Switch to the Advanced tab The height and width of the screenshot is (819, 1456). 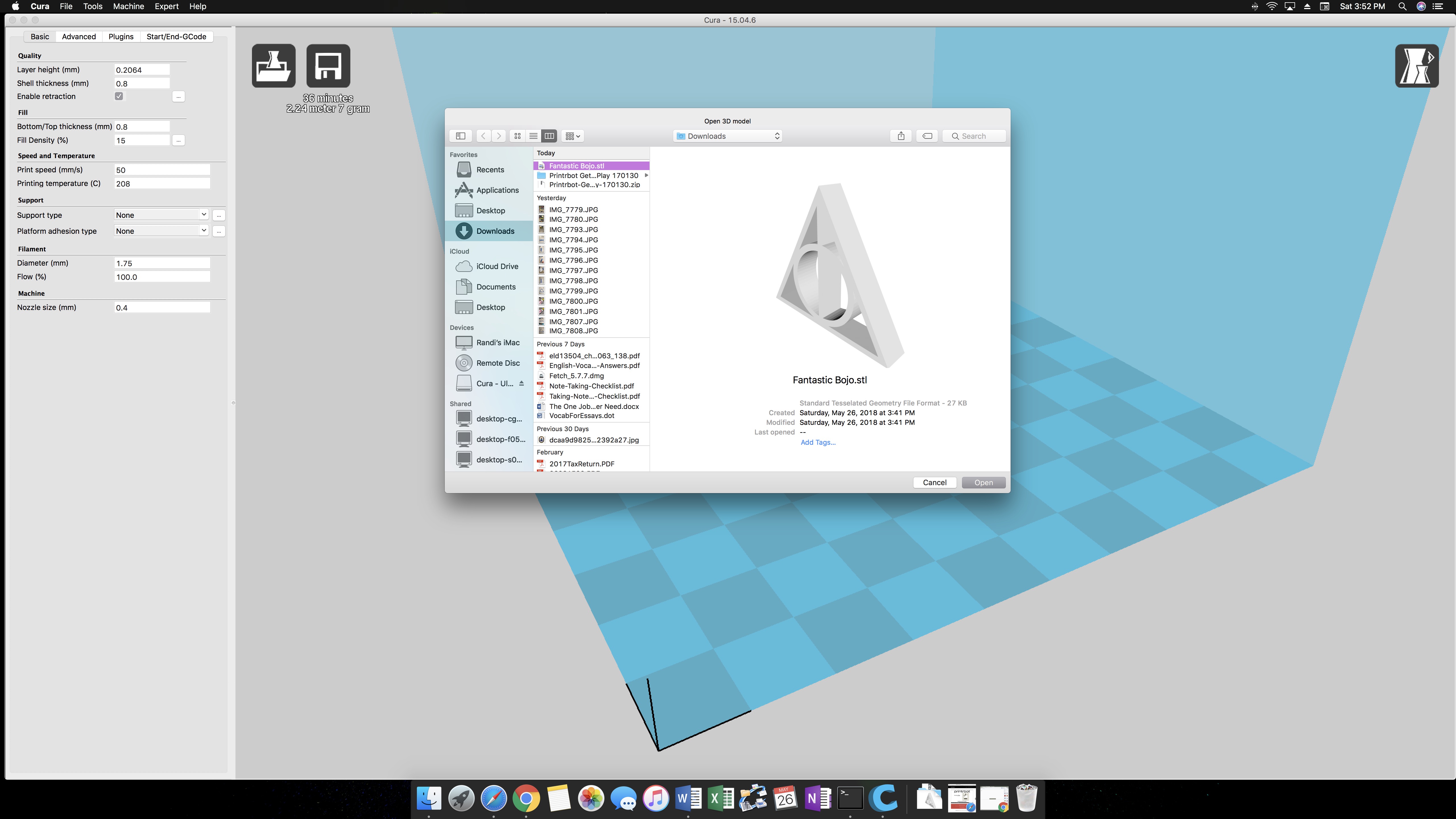click(78, 37)
